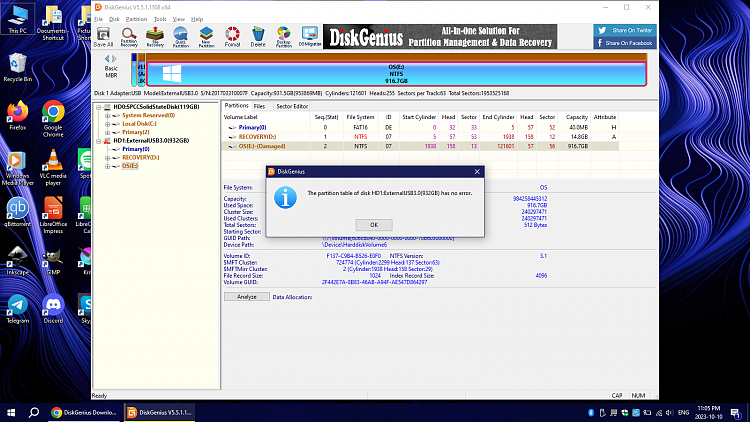750x422 pixels.
Task: Click the Save All toolbar icon
Action: tap(103, 37)
